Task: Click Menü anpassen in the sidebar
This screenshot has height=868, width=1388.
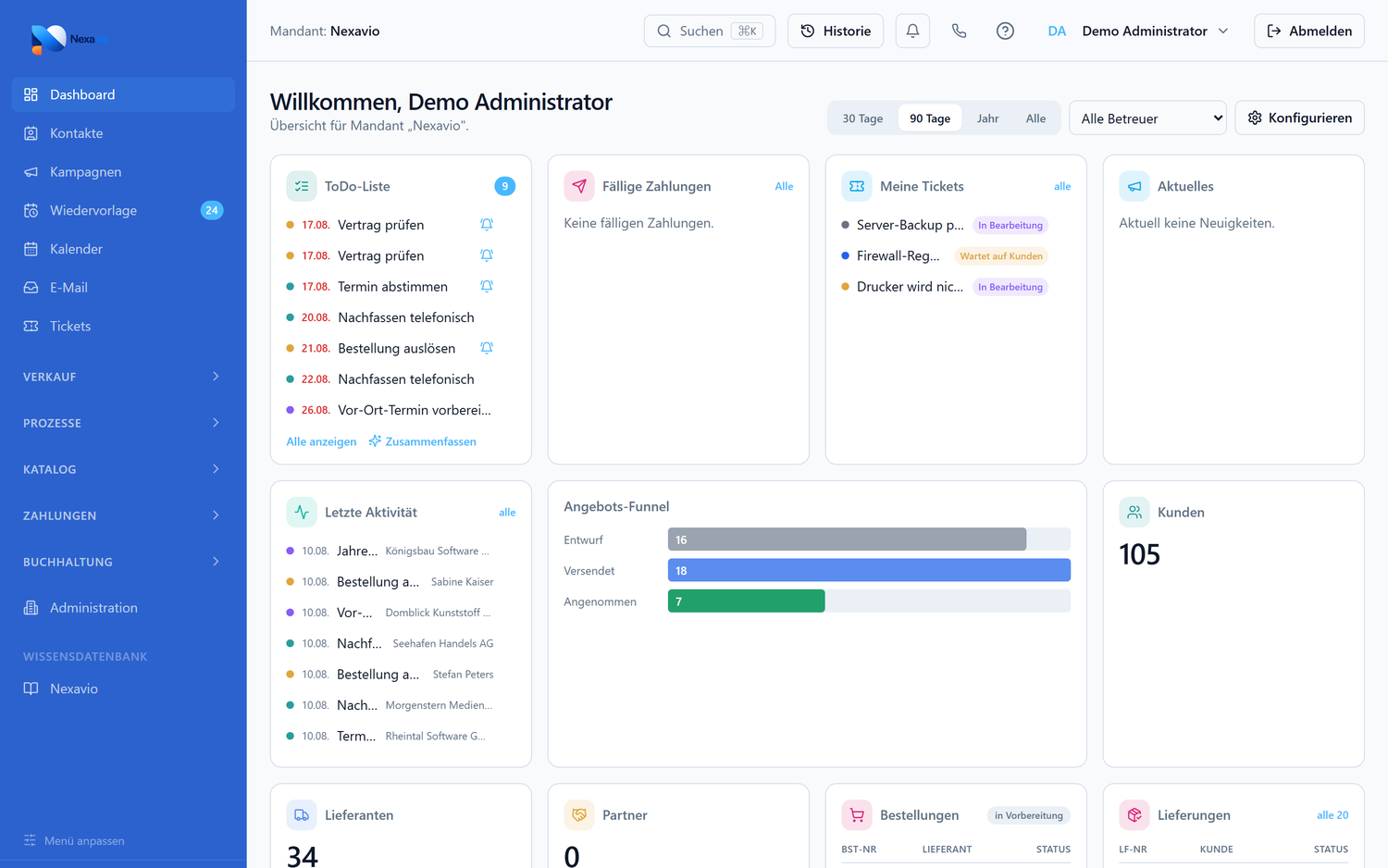Action: pyautogui.click(x=74, y=841)
